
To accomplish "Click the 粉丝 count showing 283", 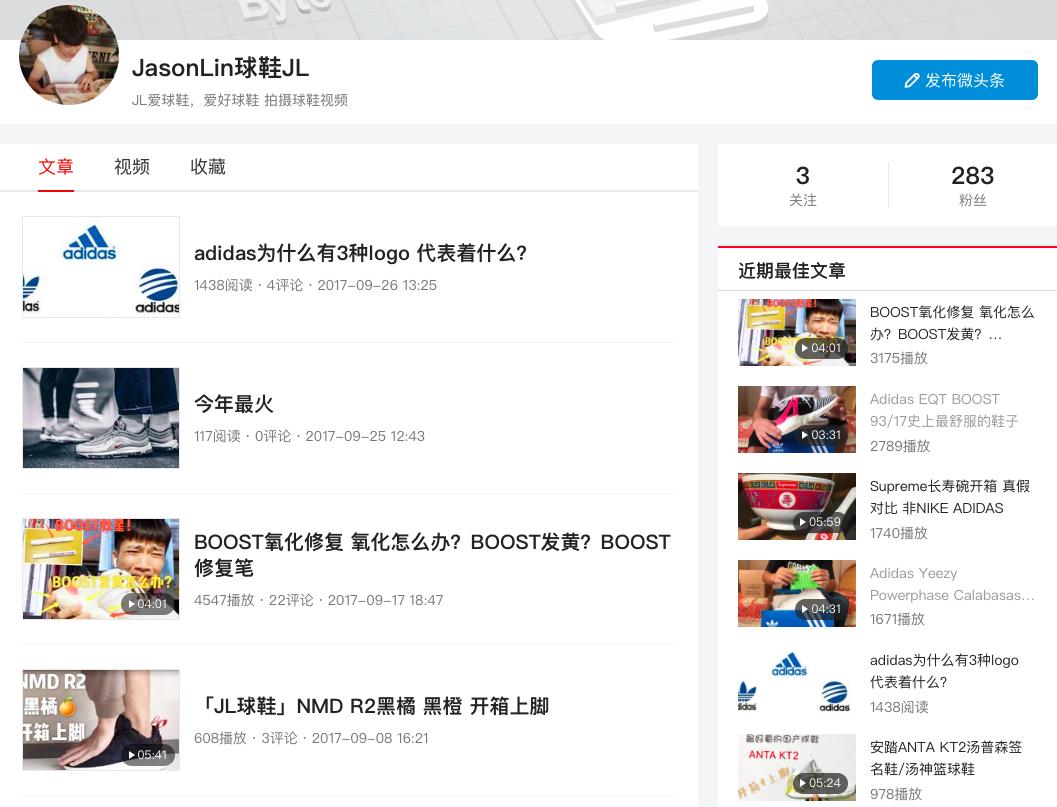I will (x=972, y=185).
